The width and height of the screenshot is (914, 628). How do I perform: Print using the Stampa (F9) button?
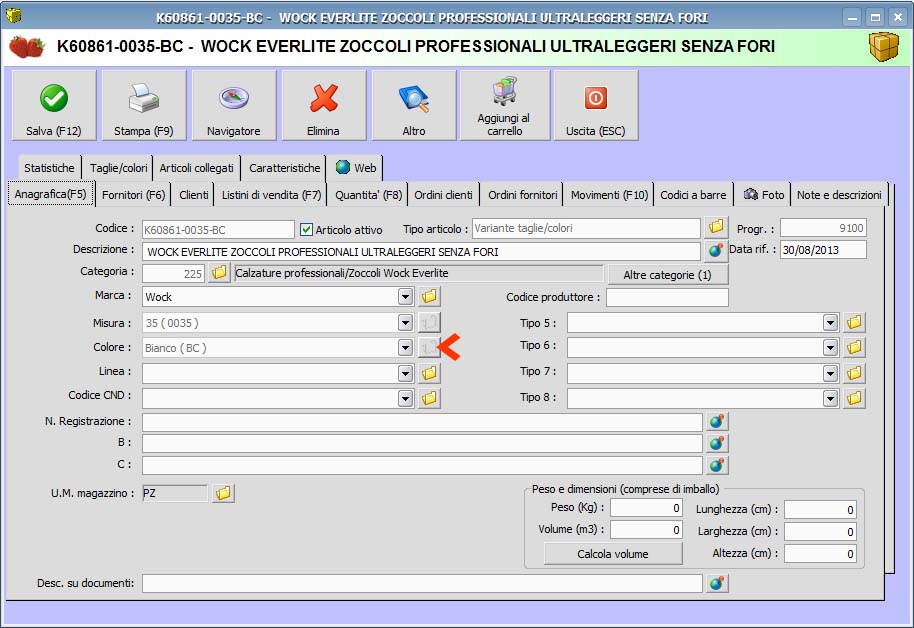click(144, 106)
